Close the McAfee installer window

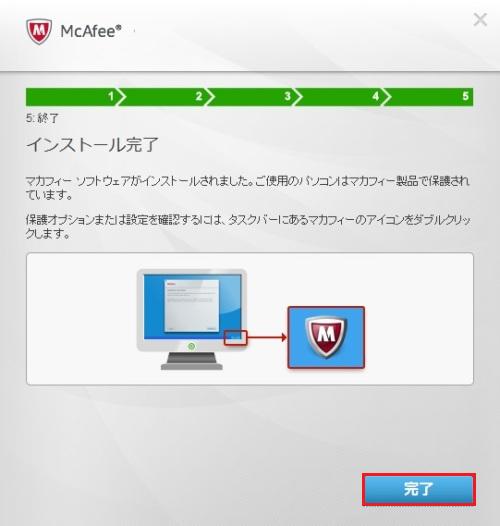pyautogui.click(x=480, y=19)
